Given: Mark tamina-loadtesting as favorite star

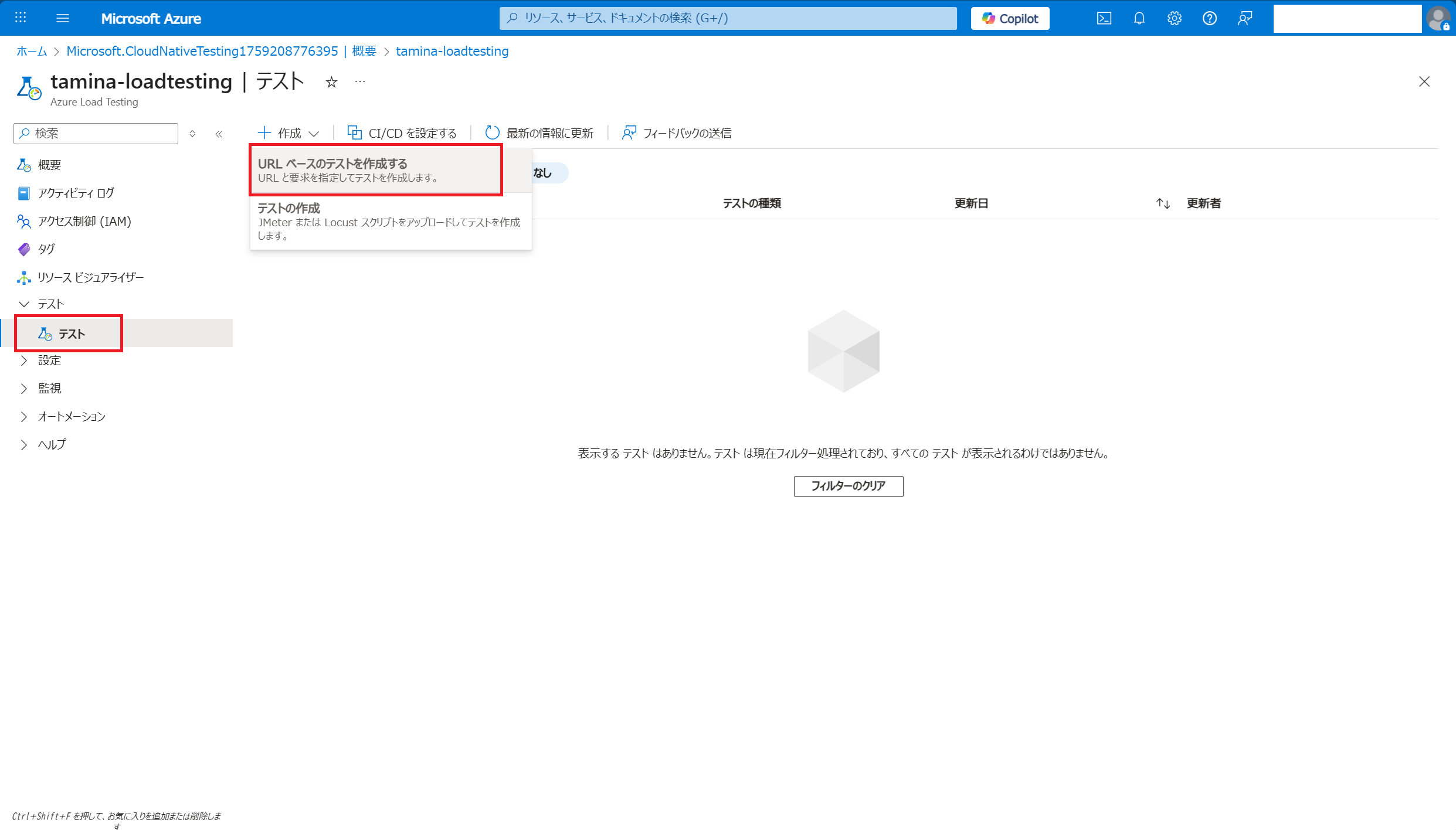Looking at the screenshot, I should pos(331,82).
